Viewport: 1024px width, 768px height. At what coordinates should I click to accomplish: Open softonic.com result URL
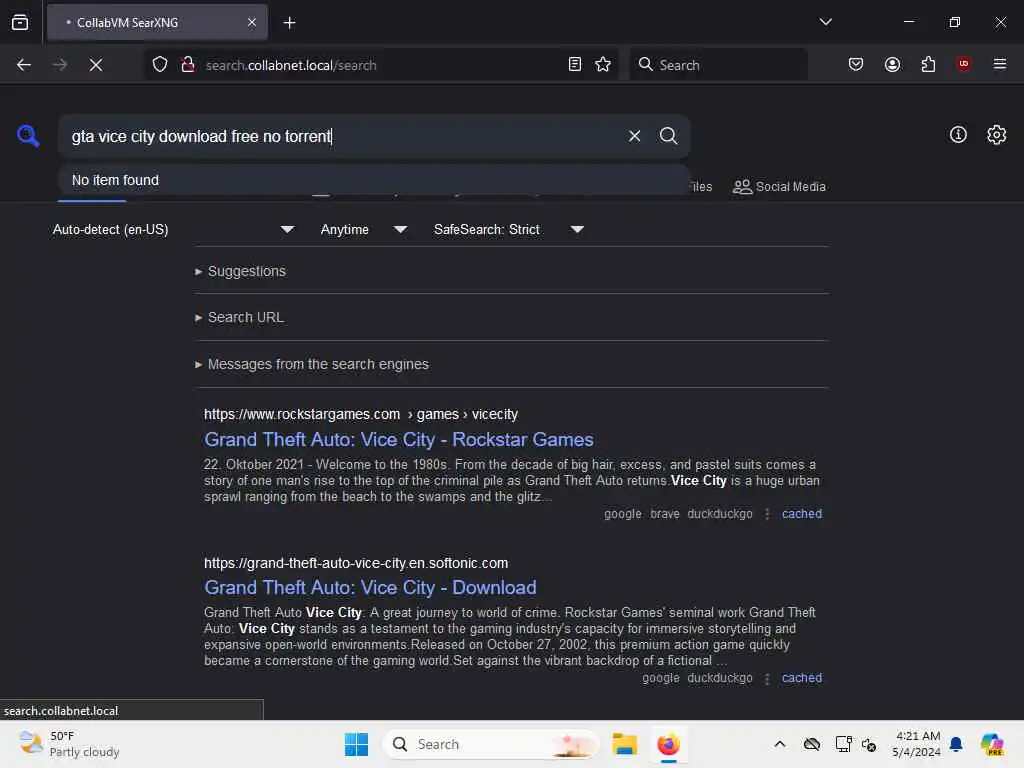pos(356,563)
